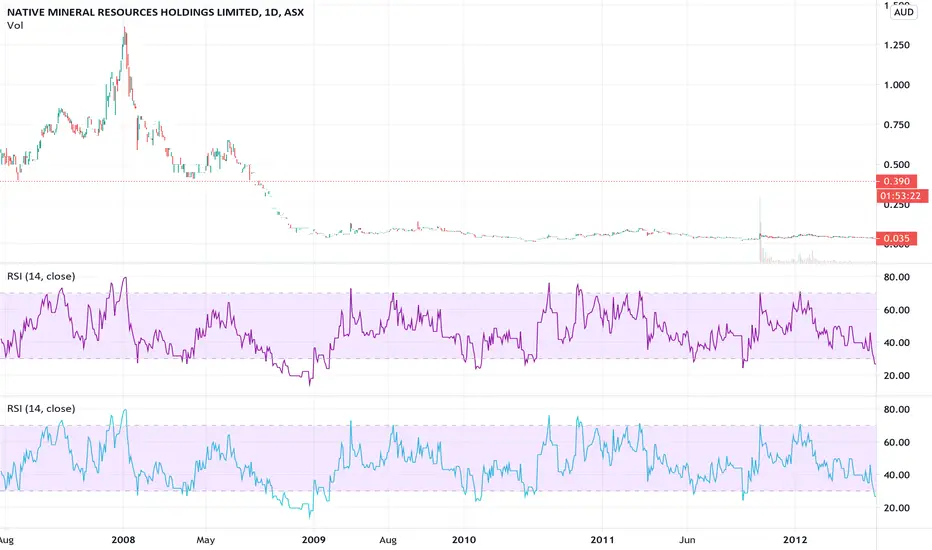Click 20.00 on the blue RSI scale

click(x=896, y=508)
